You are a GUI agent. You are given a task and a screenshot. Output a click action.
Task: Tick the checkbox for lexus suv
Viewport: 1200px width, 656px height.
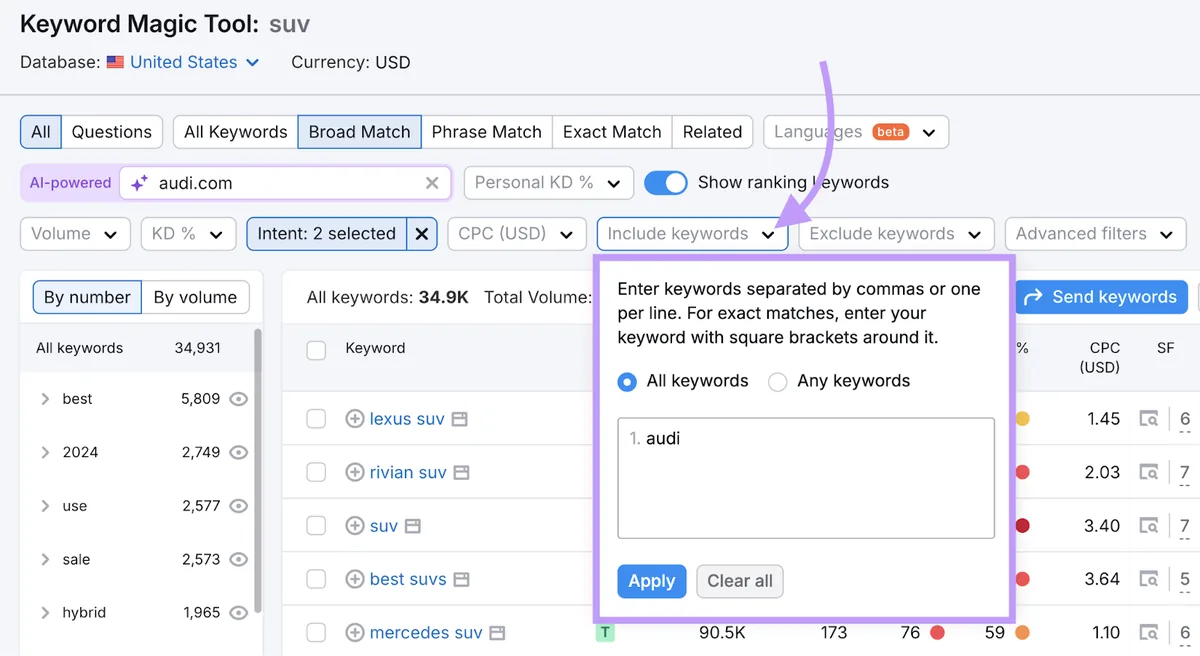[x=316, y=419]
